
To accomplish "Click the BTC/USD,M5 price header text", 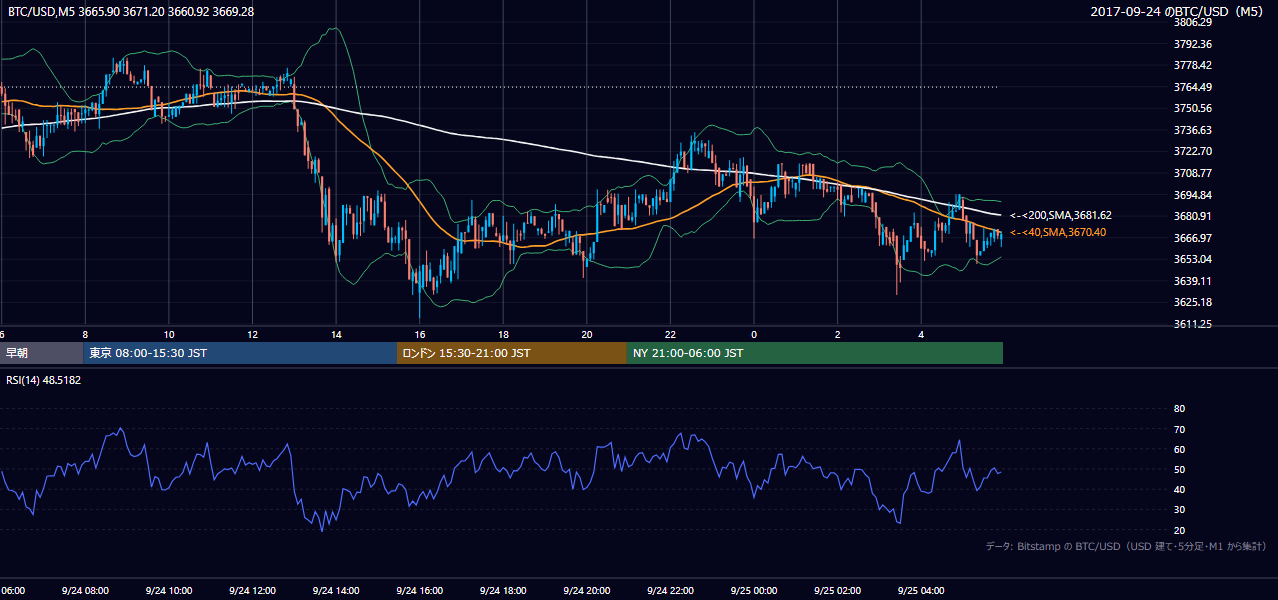I will pyautogui.click(x=130, y=11).
